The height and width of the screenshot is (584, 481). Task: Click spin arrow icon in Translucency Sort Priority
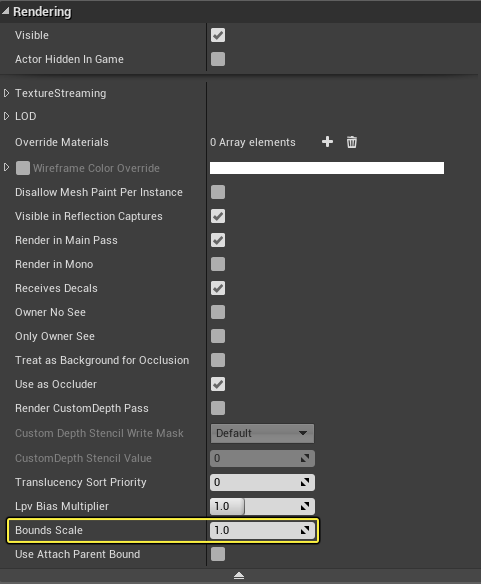[x=305, y=482]
